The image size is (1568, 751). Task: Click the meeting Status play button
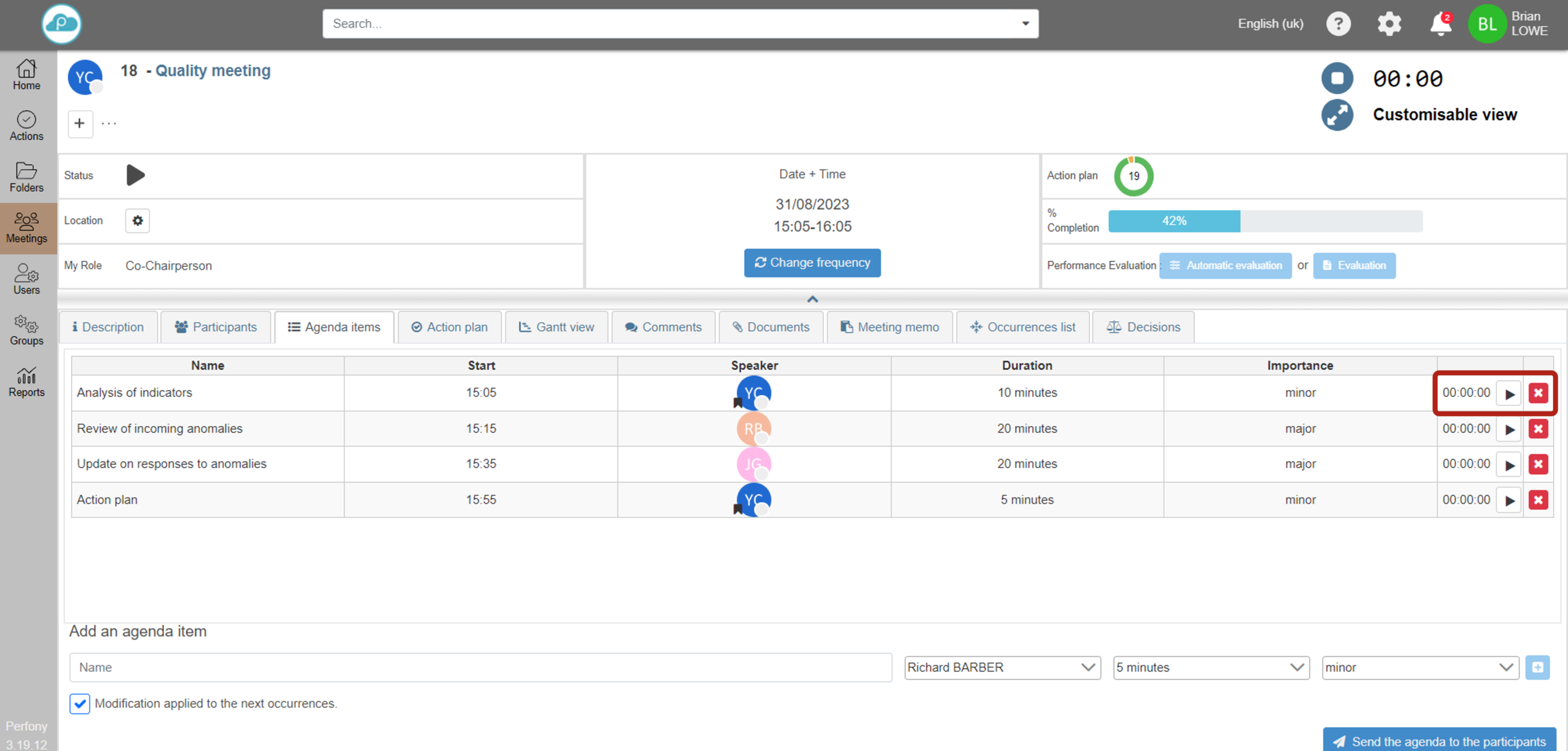click(x=135, y=175)
